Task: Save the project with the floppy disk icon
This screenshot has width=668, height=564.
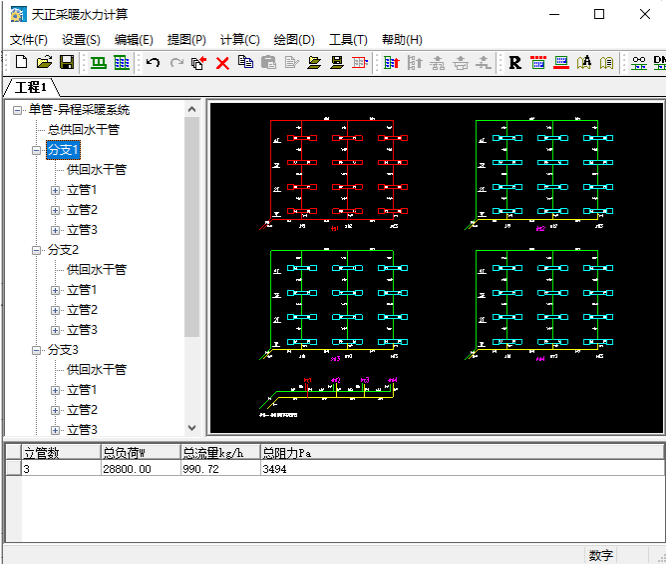Action: tap(66, 63)
